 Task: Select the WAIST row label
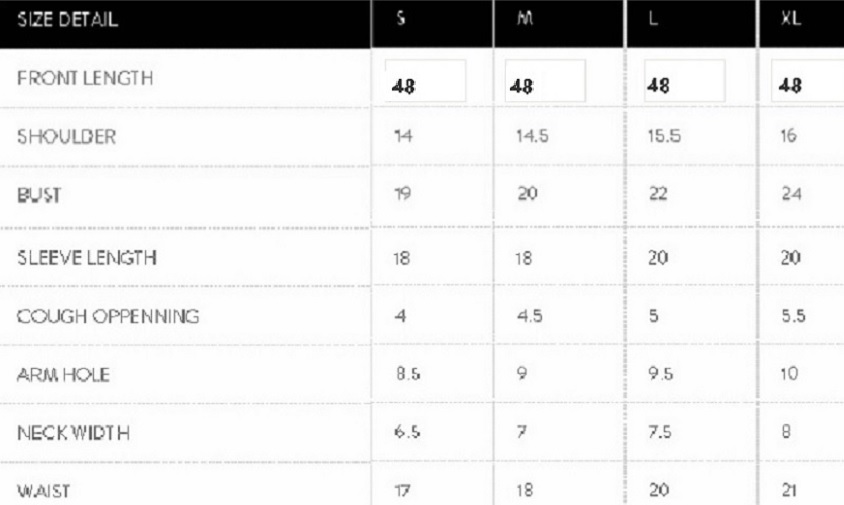[x=42, y=492]
